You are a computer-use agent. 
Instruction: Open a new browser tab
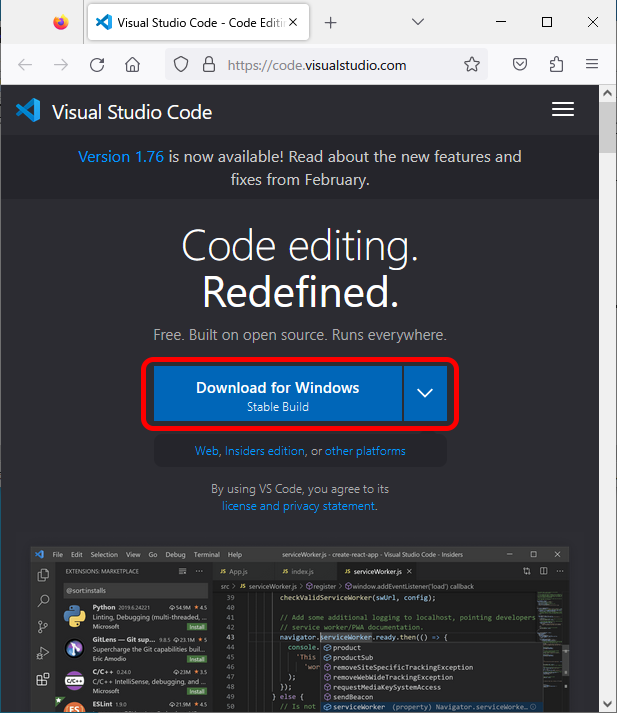(331, 22)
